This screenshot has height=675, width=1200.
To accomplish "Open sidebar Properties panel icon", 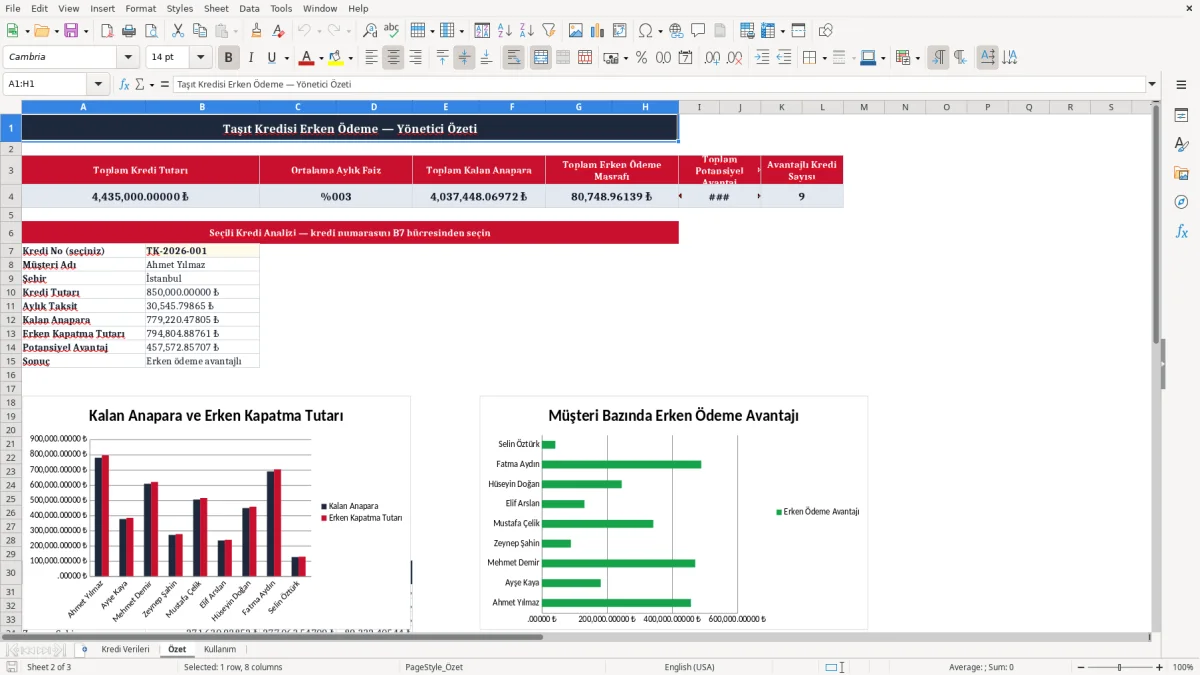I will pyautogui.click(x=1181, y=116).
